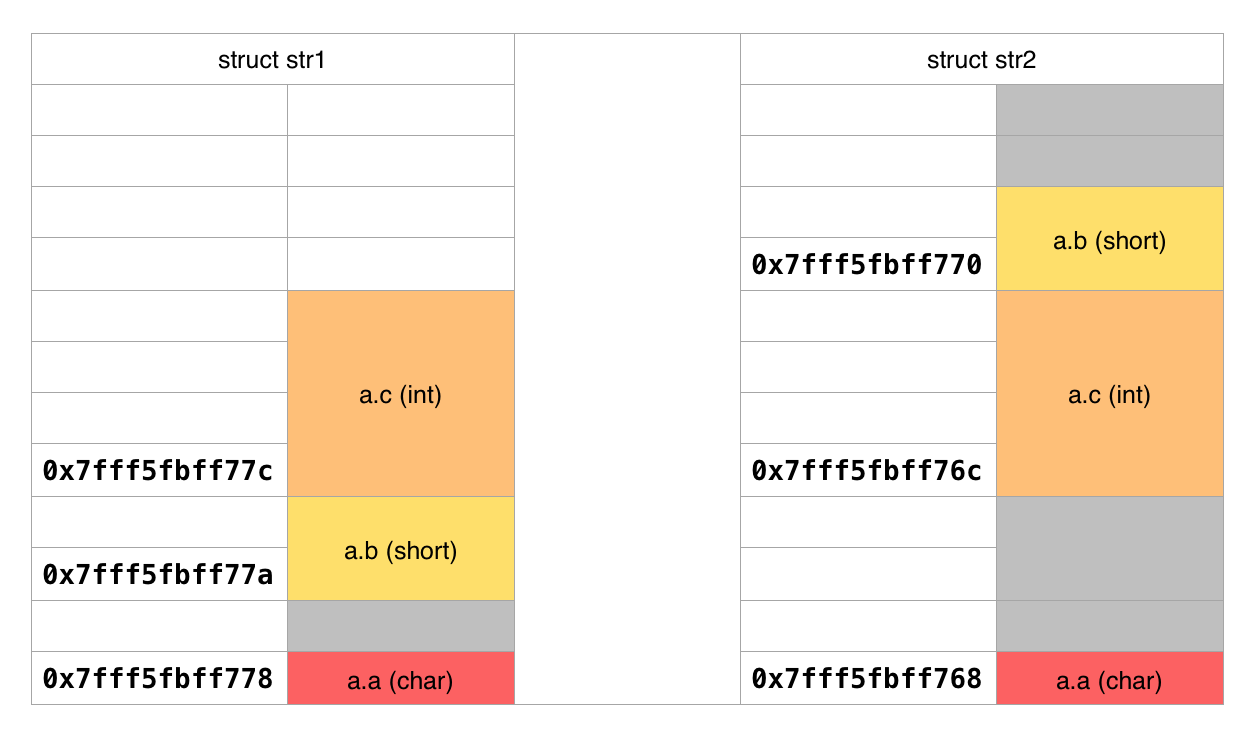Click the "struct str2" header cell
Screen dimensions: 1258x740
(981, 60)
